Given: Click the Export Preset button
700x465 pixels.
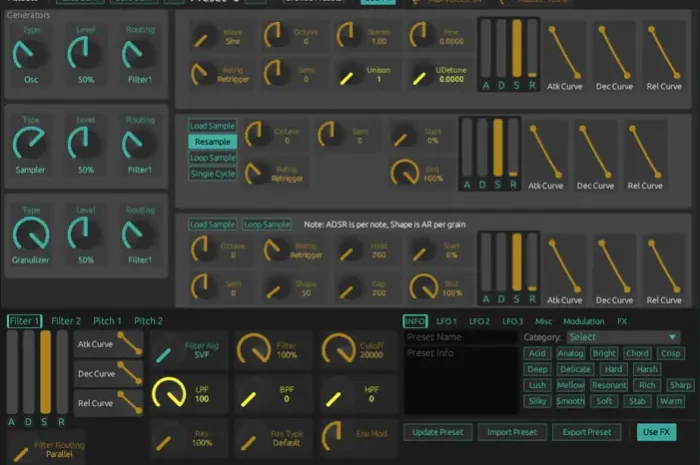Looking at the screenshot, I should pyautogui.click(x=586, y=432).
